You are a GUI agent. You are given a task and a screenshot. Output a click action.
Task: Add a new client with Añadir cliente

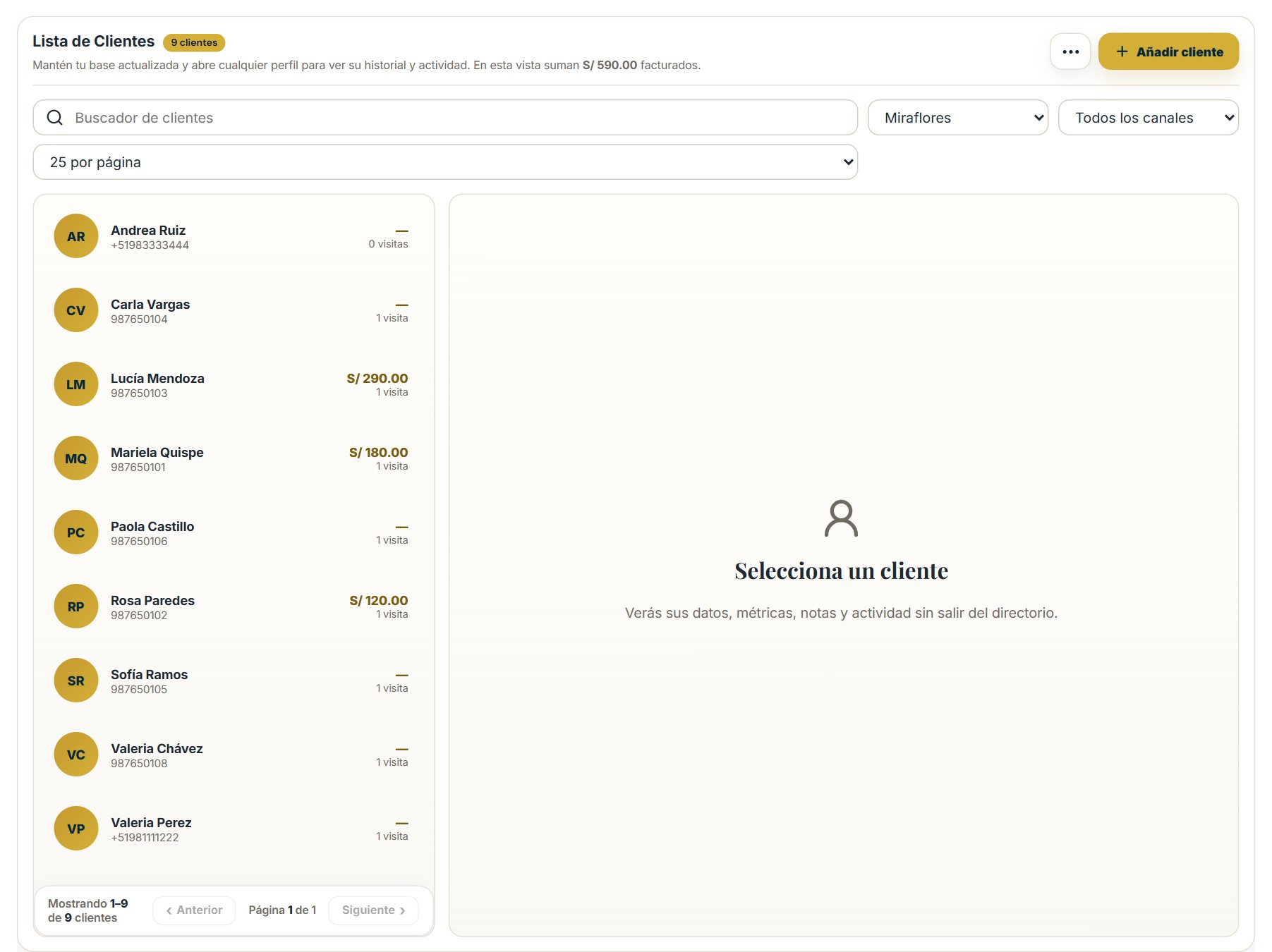(1168, 51)
